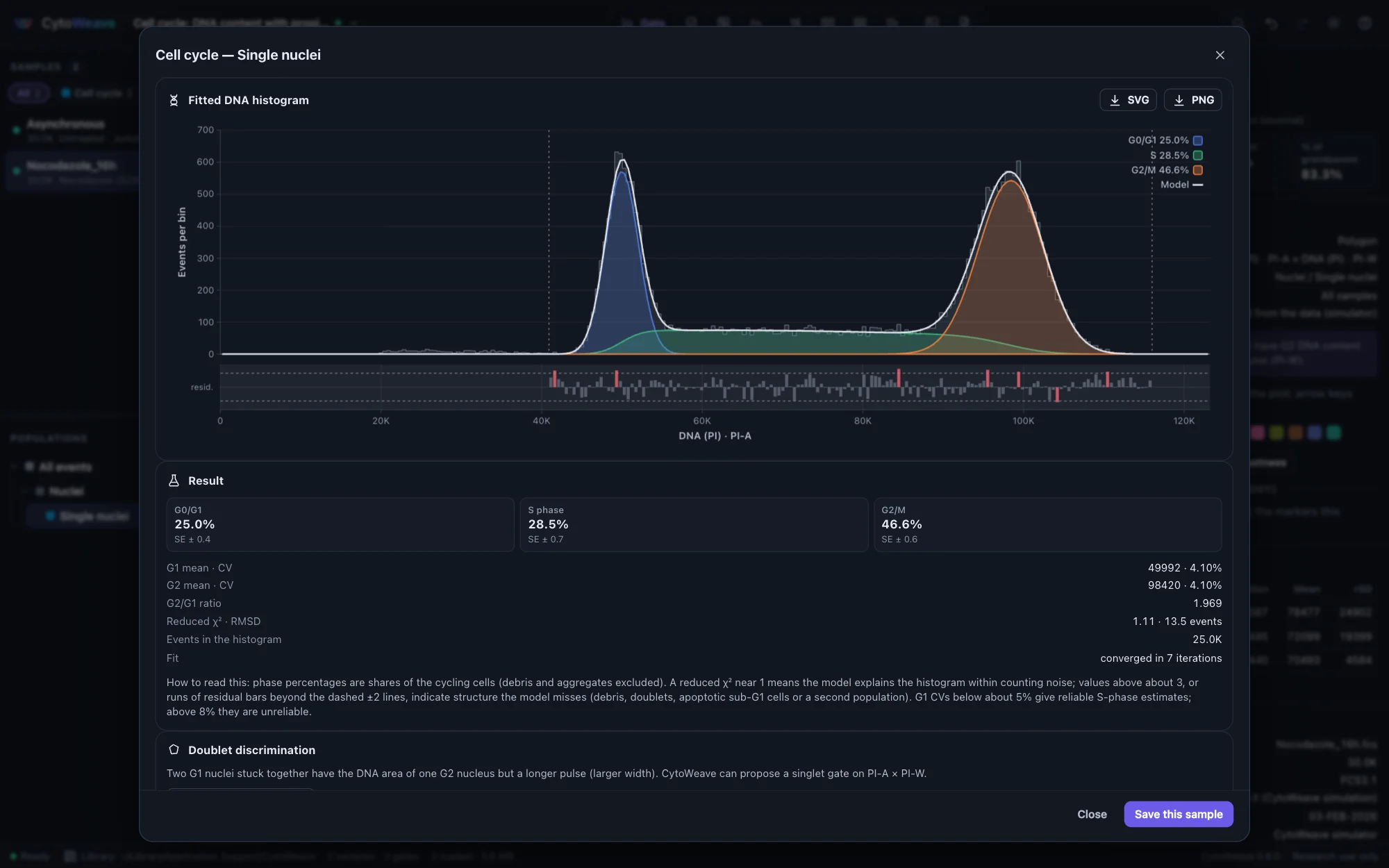Select the G0/G1 25.0% result card
Viewport: 1389px width, 868px height.
pyautogui.click(x=340, y=524)
